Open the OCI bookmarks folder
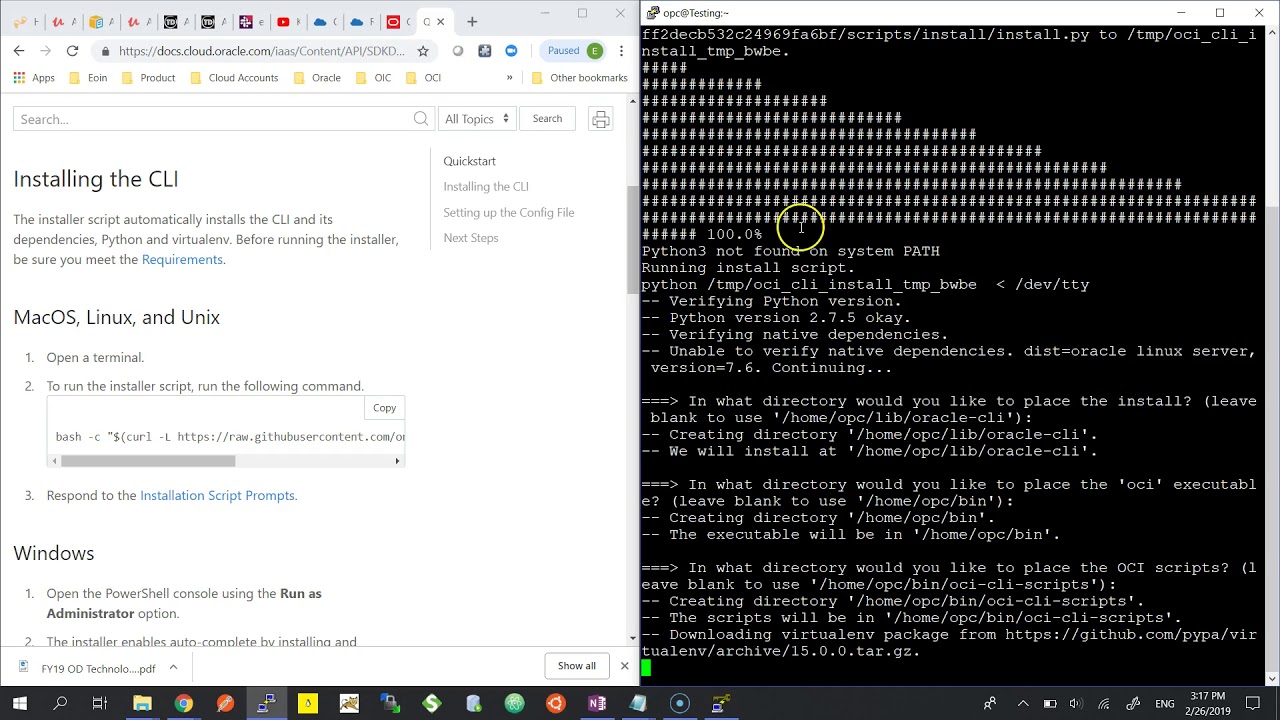 click(423, 77)
